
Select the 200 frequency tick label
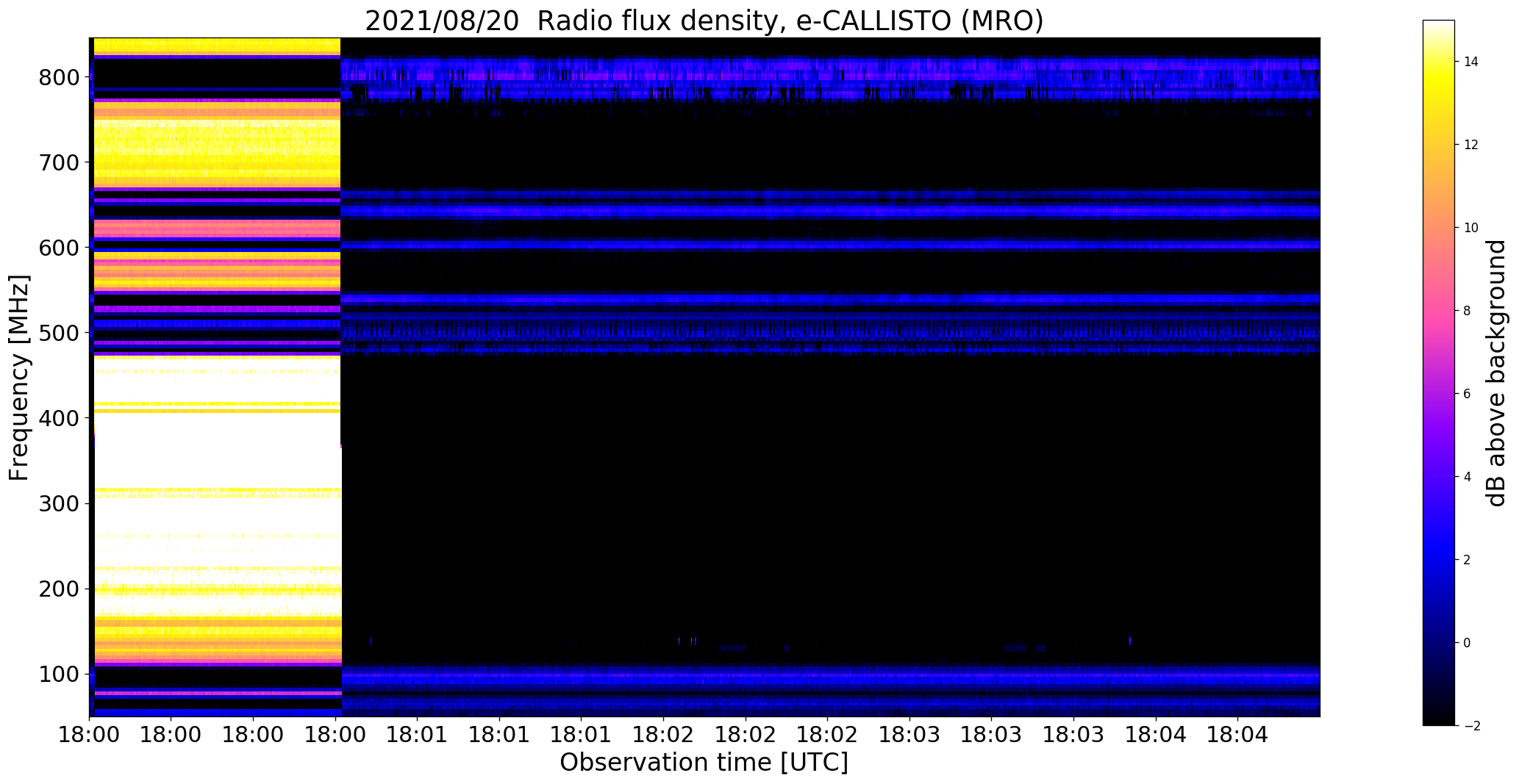coord(58,589)
